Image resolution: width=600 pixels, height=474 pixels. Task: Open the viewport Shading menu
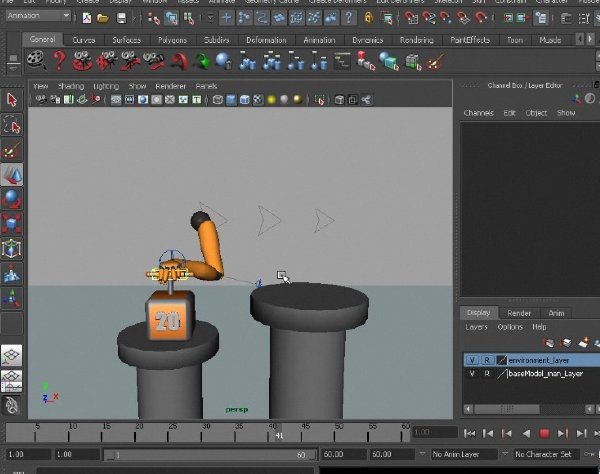click(71, 86)
